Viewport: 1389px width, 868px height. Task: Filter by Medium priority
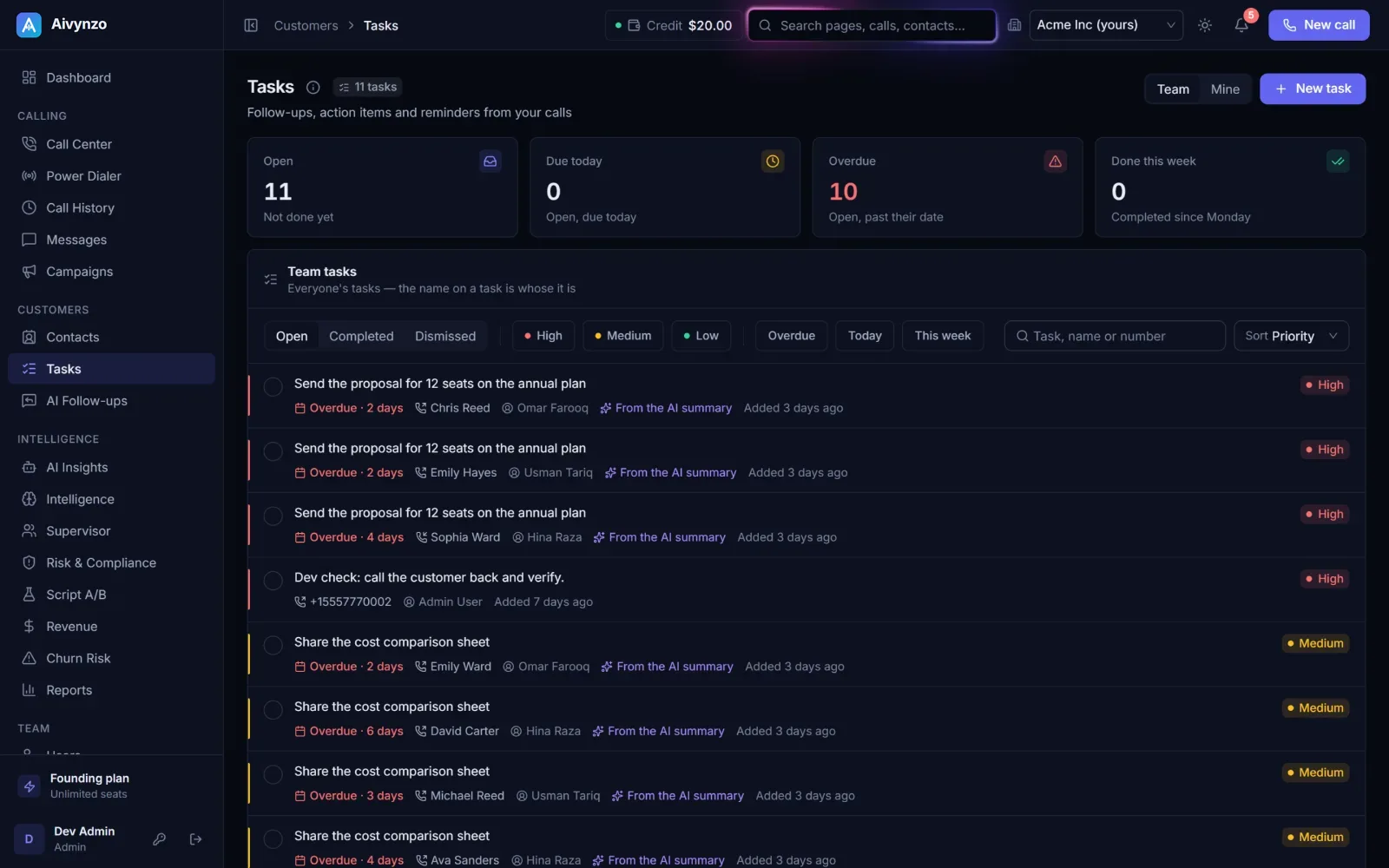tap(622, 336)
